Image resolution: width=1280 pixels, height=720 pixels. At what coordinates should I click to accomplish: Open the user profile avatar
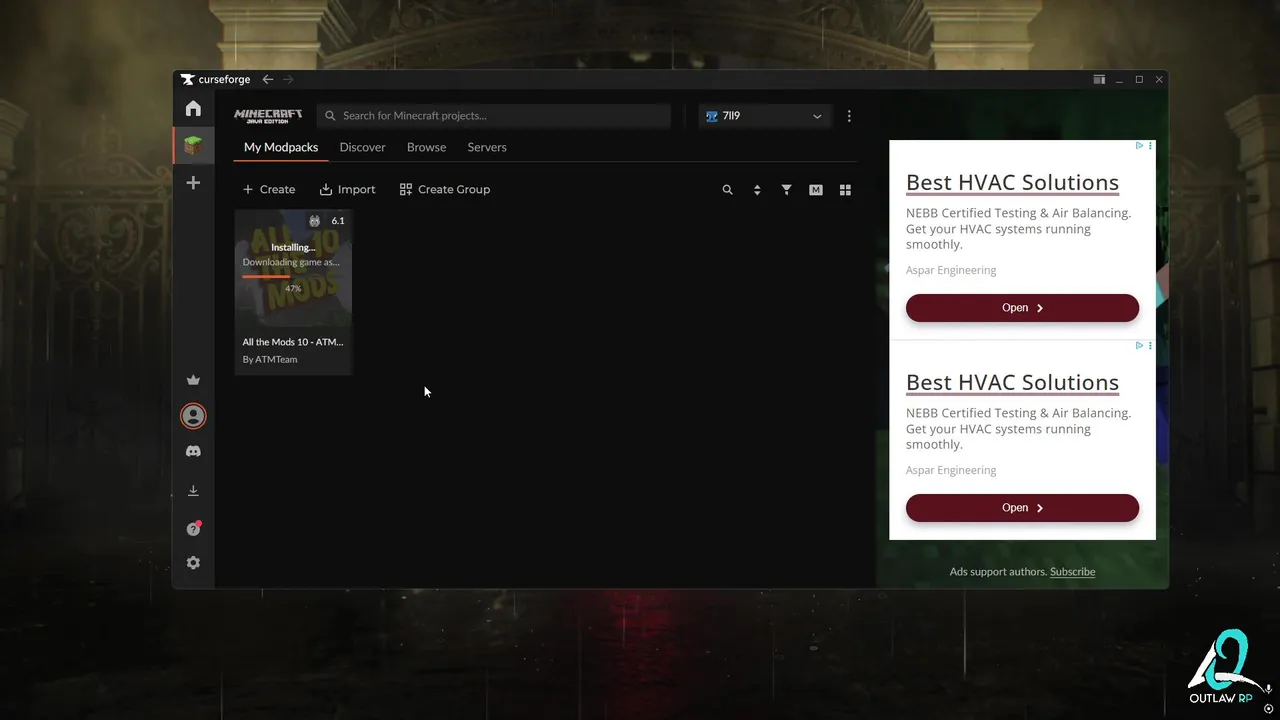[x=193, y=415]
